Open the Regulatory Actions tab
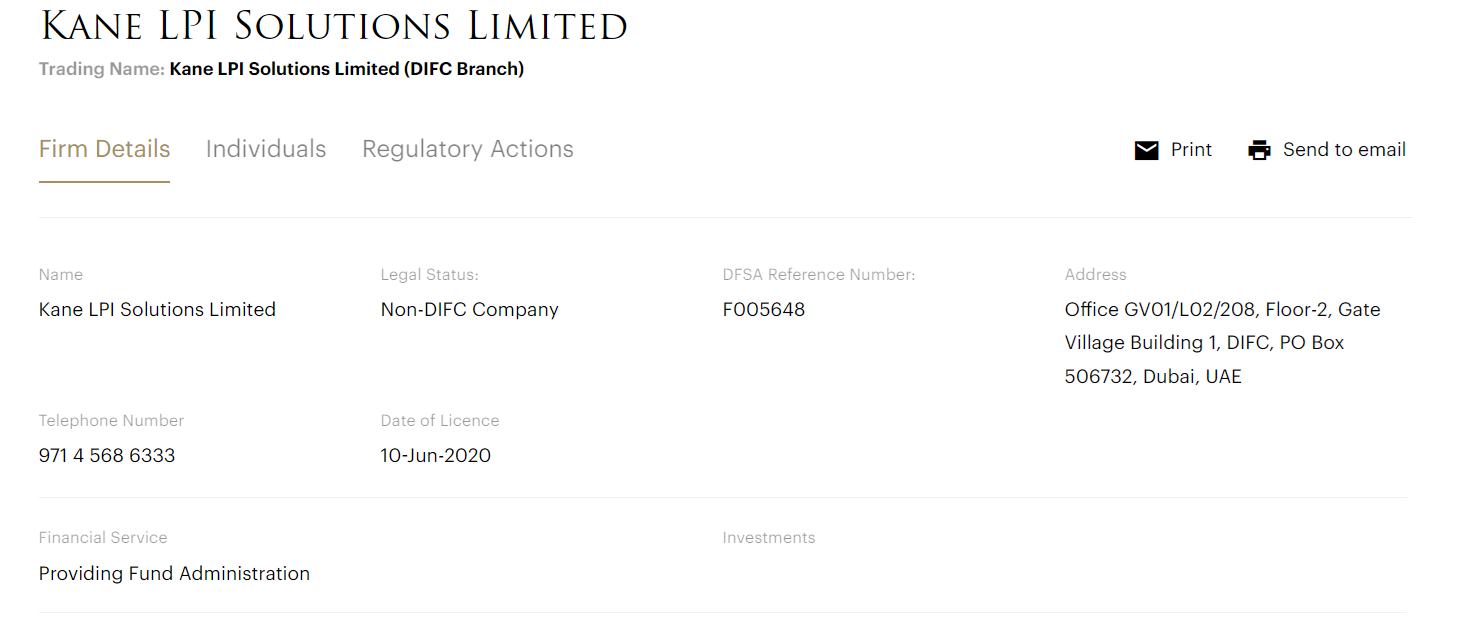 click(x=467, y=149)
